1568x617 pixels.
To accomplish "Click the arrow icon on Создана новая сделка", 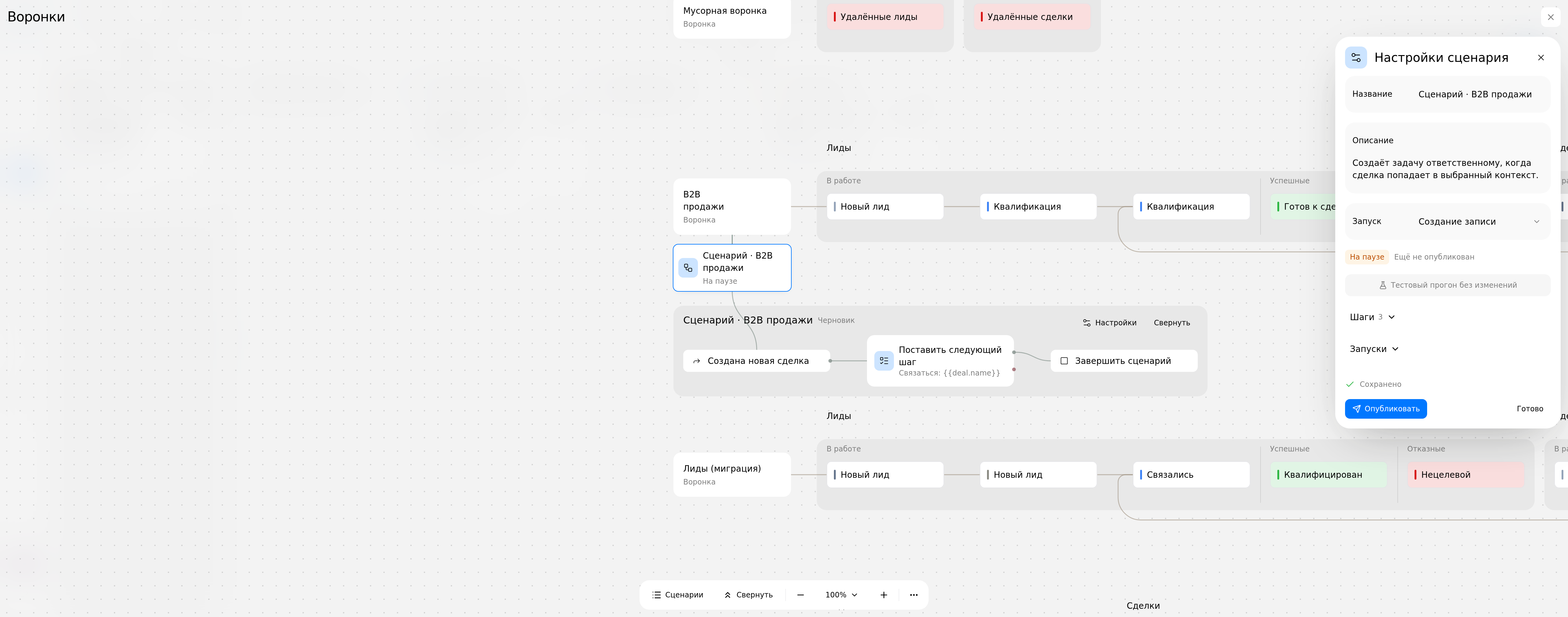I will 696,361.
